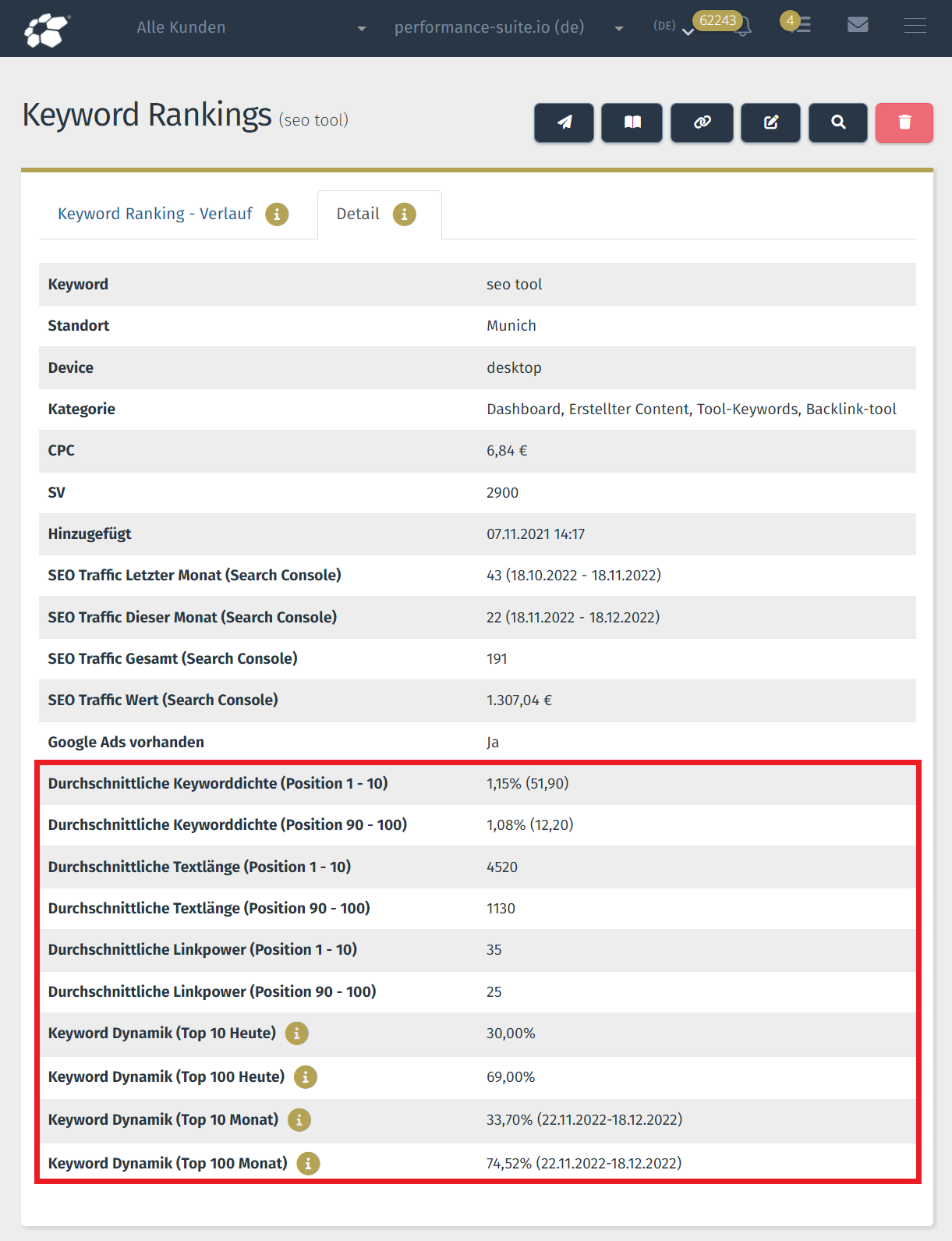Open the messages envelope icon
Image resolution: width=952 pixels, height=1241 pixels.
(x=858, y=25)
